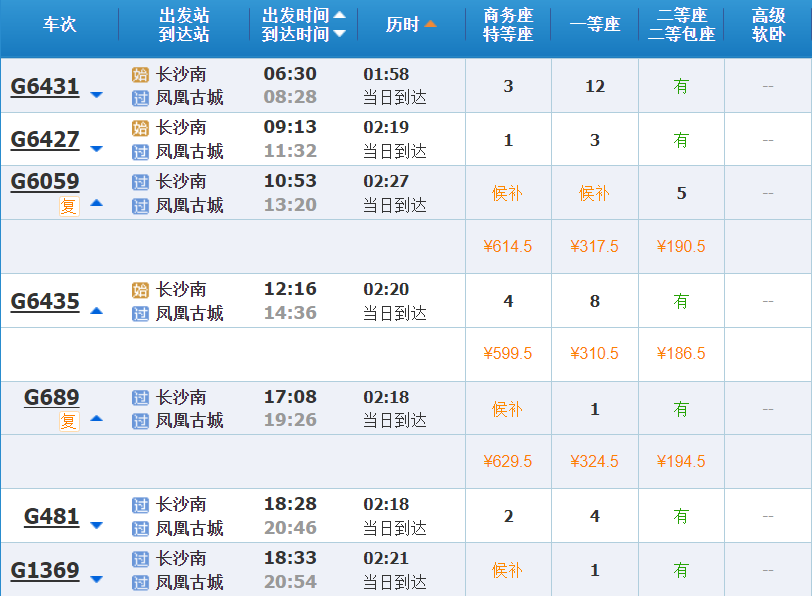812x596 pixels.
Task: Click the 始 icon on G6431 row
Action: click(x=140, y=74)
